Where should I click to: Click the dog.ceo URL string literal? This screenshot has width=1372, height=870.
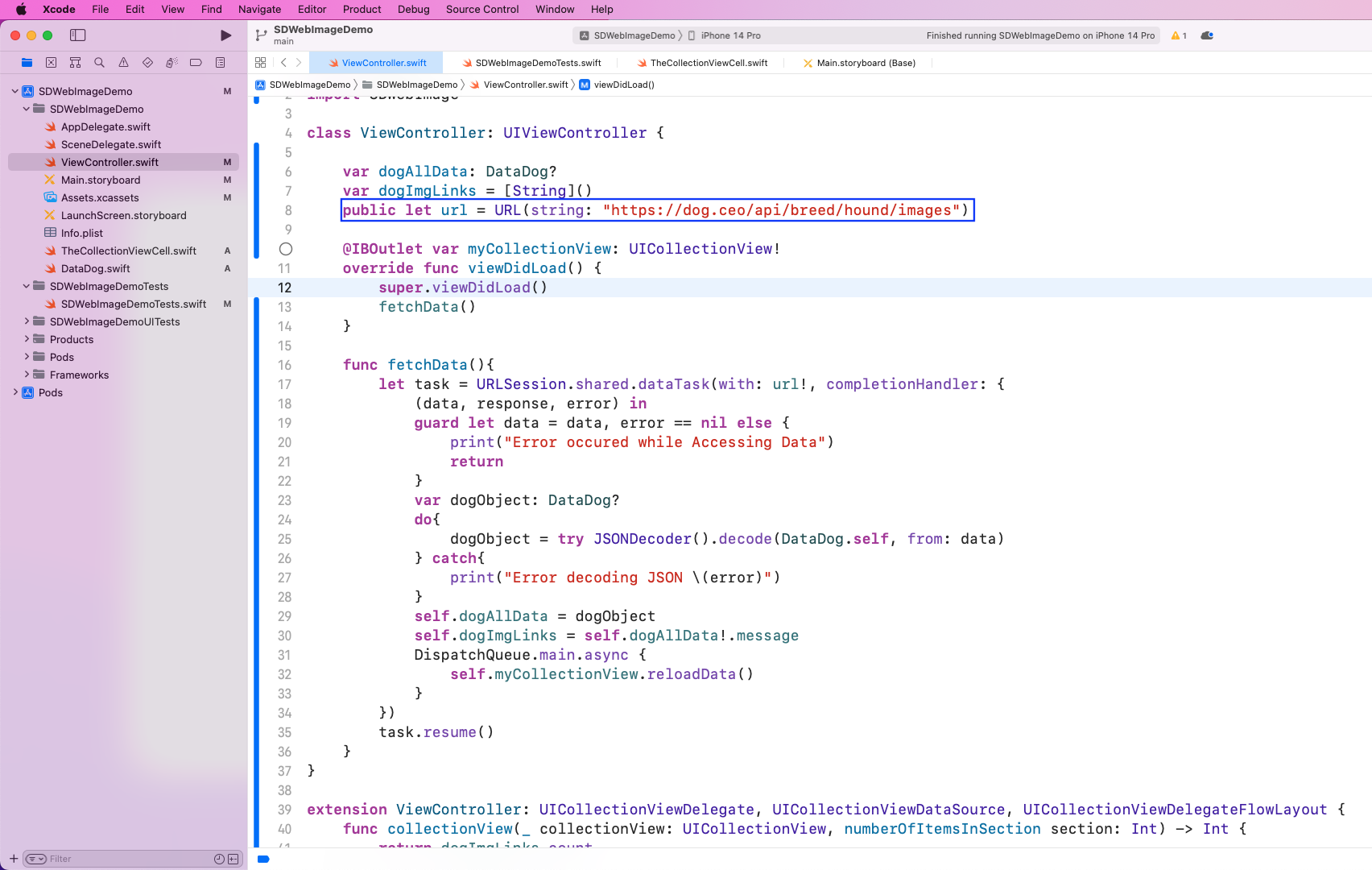781,210
